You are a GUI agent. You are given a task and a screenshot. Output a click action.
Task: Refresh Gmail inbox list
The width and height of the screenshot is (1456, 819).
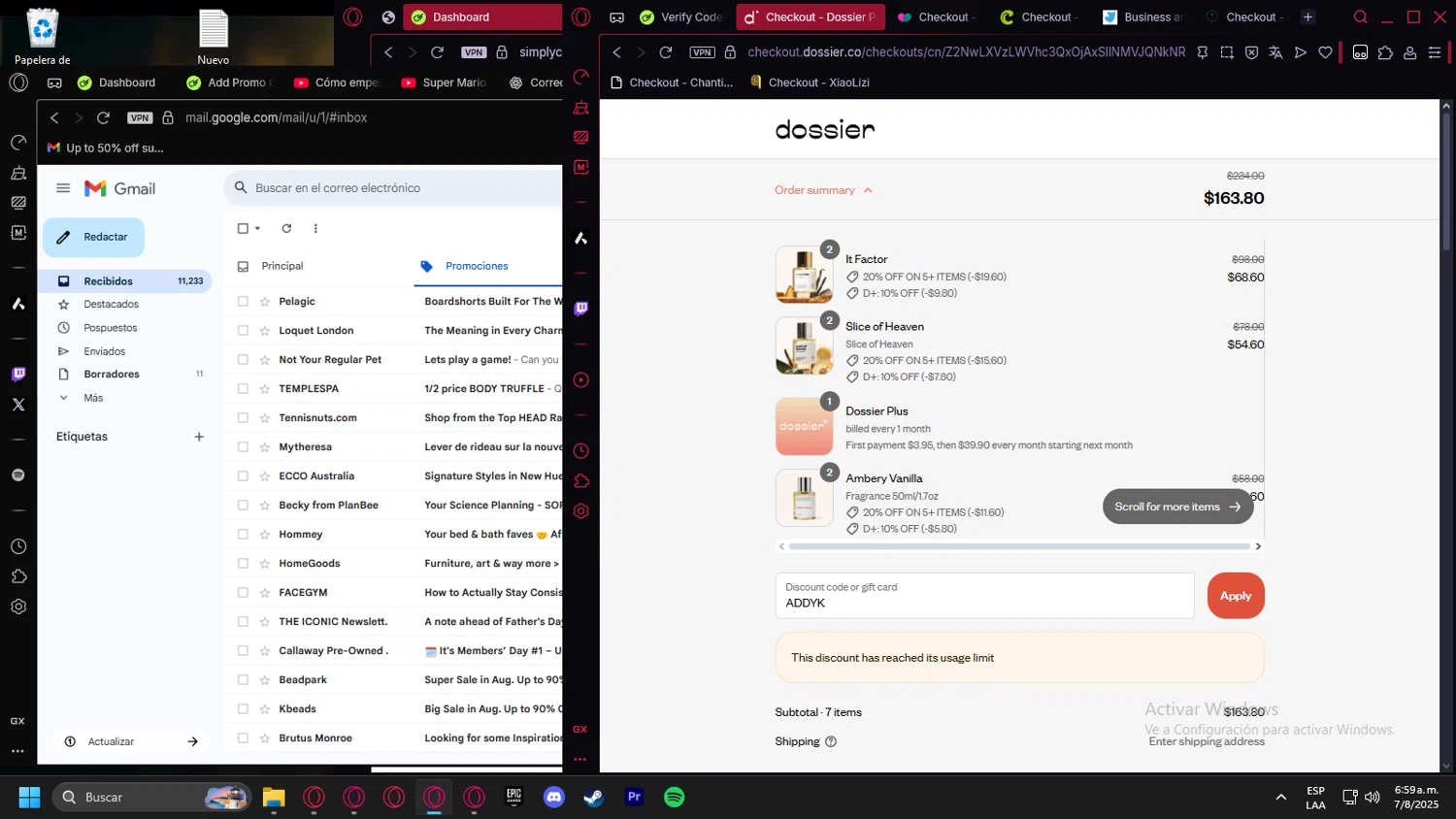tap(286, 229)
